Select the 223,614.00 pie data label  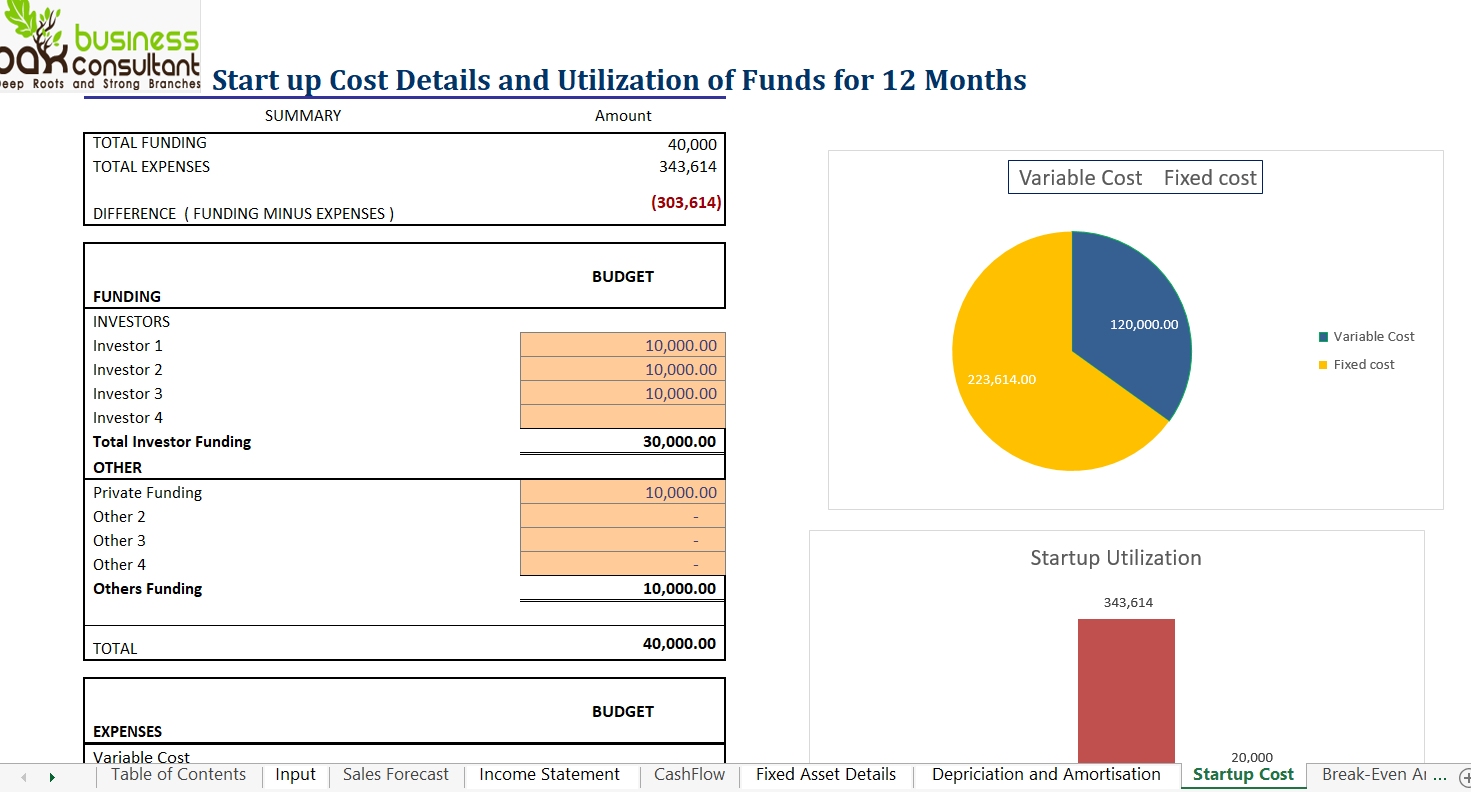[1002, 379]
